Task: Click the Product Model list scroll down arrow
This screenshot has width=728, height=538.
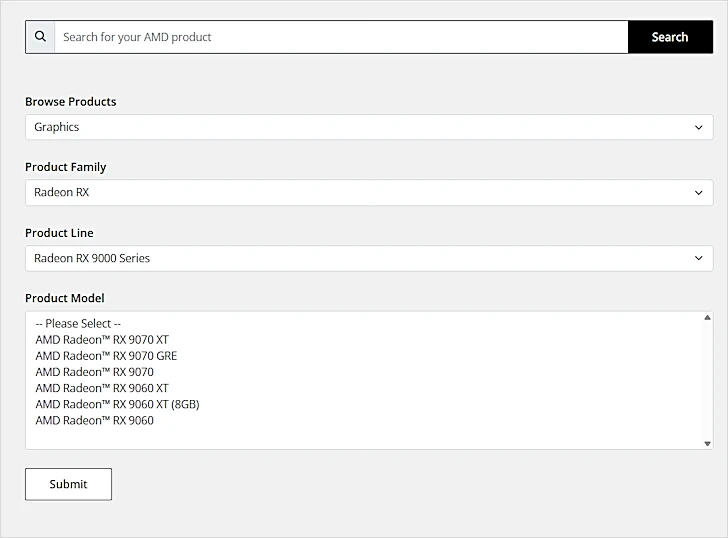Action: point(707,444)
